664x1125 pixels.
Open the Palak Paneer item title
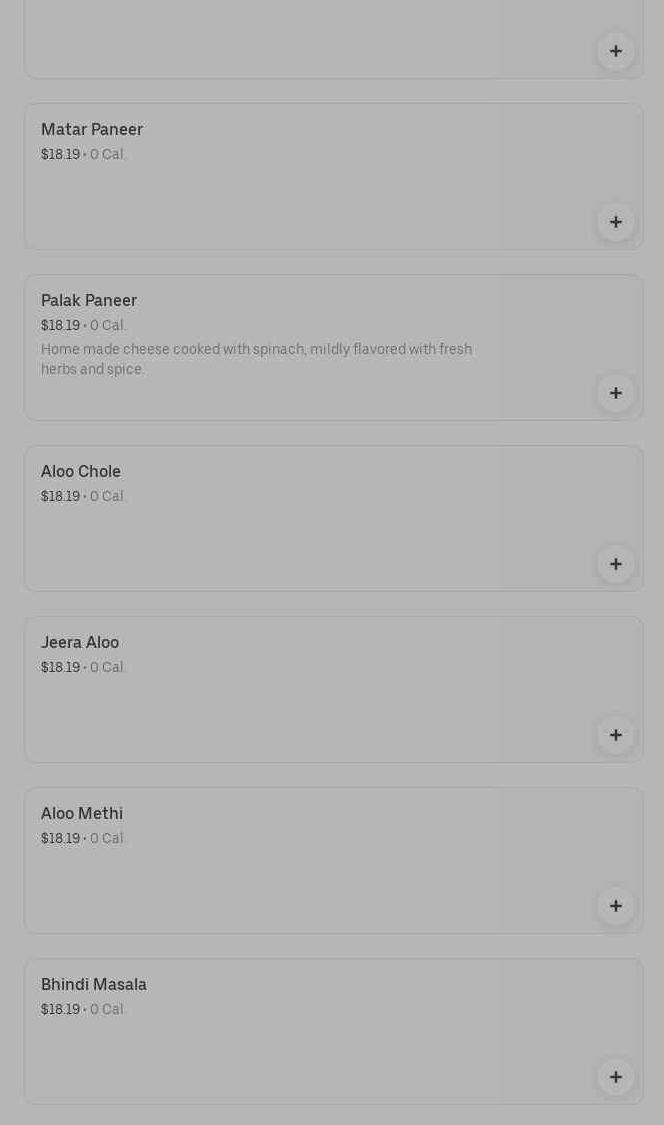(x=89, y=301)
